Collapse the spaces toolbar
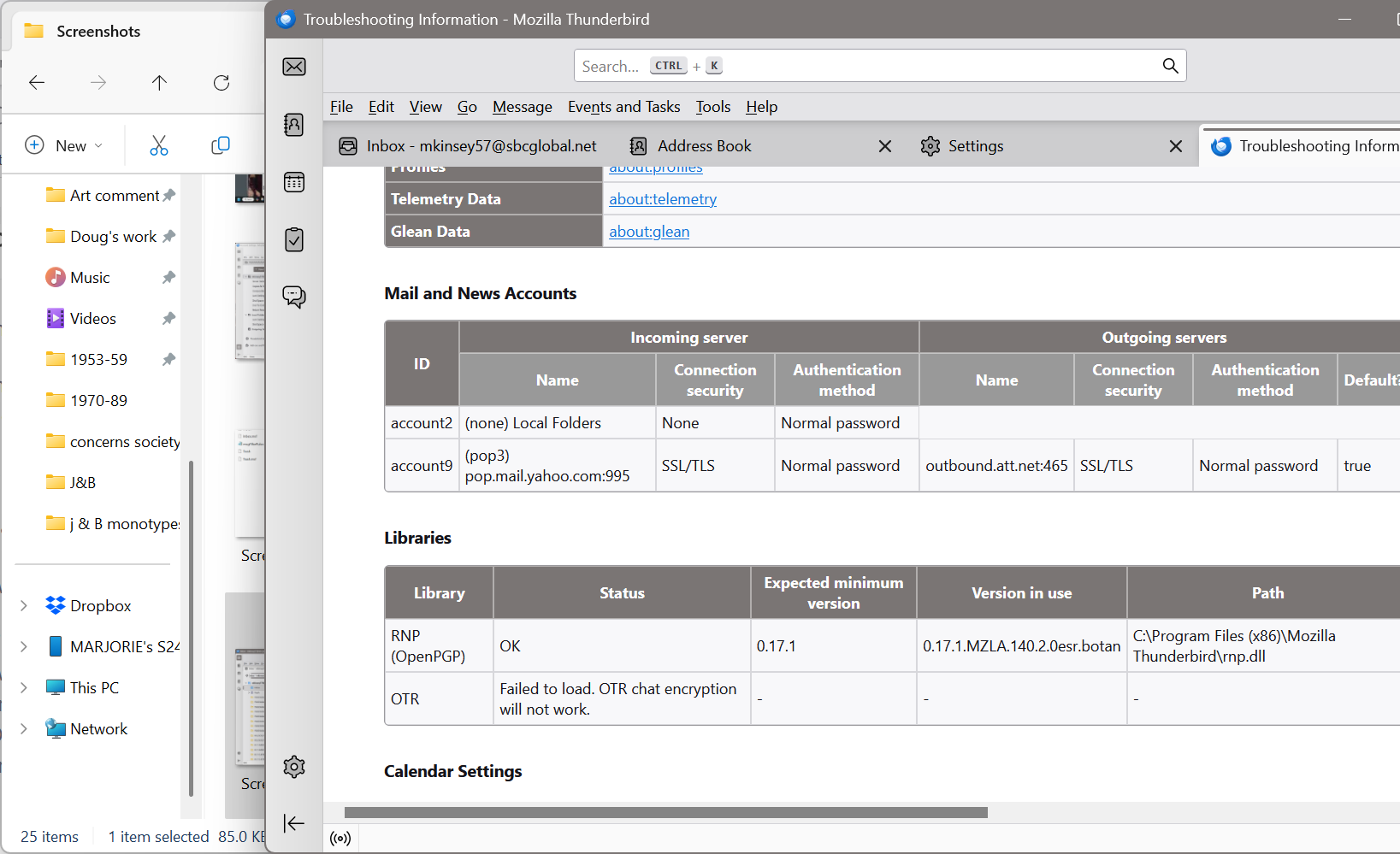Viewport: 1400px width, 854px height. [x=294, y=823]
